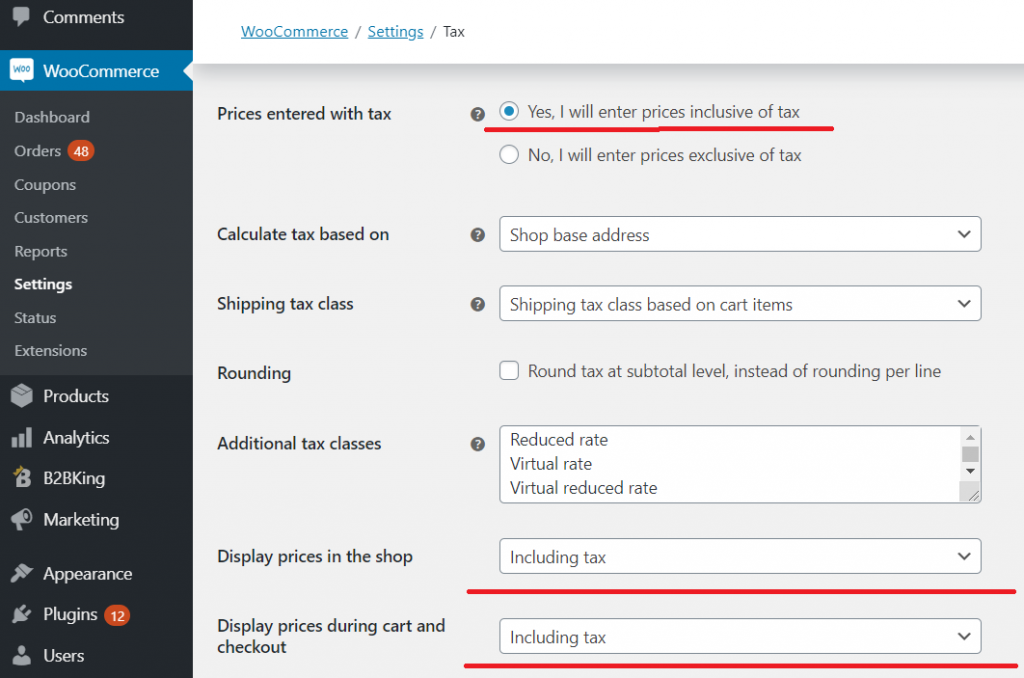Expand the Shipping tax class dropdown
This screenshot has width=1024, height=678.
[x=740, y=303]
